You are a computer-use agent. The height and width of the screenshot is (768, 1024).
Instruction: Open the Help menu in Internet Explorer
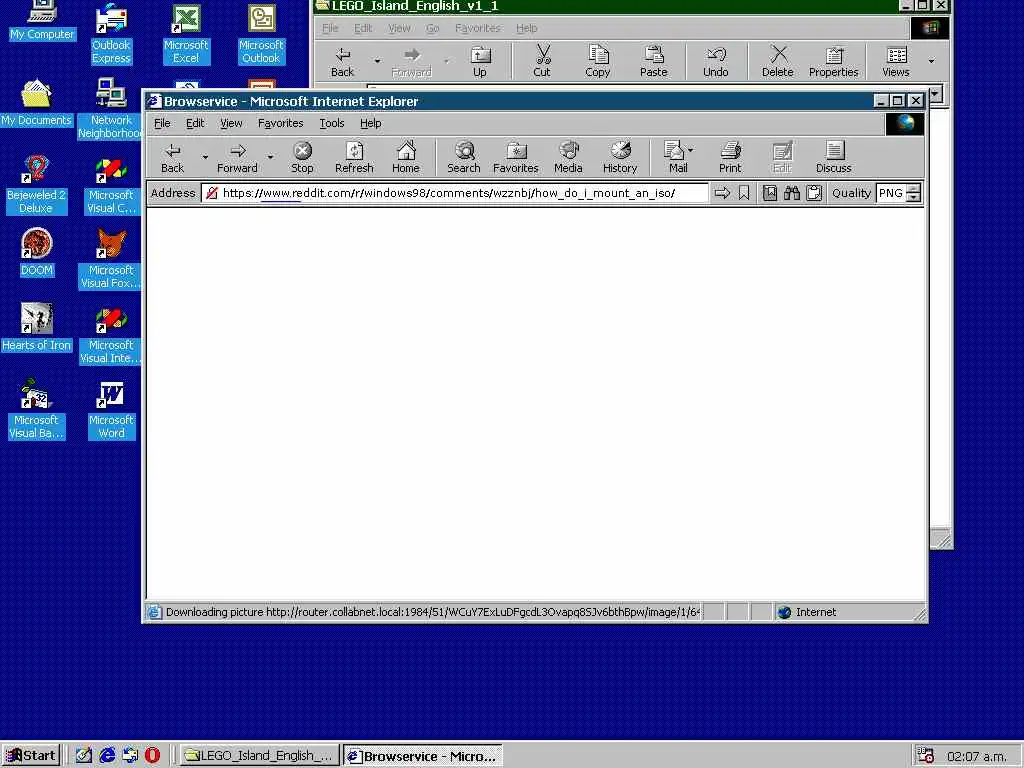[x=370, y=123]
